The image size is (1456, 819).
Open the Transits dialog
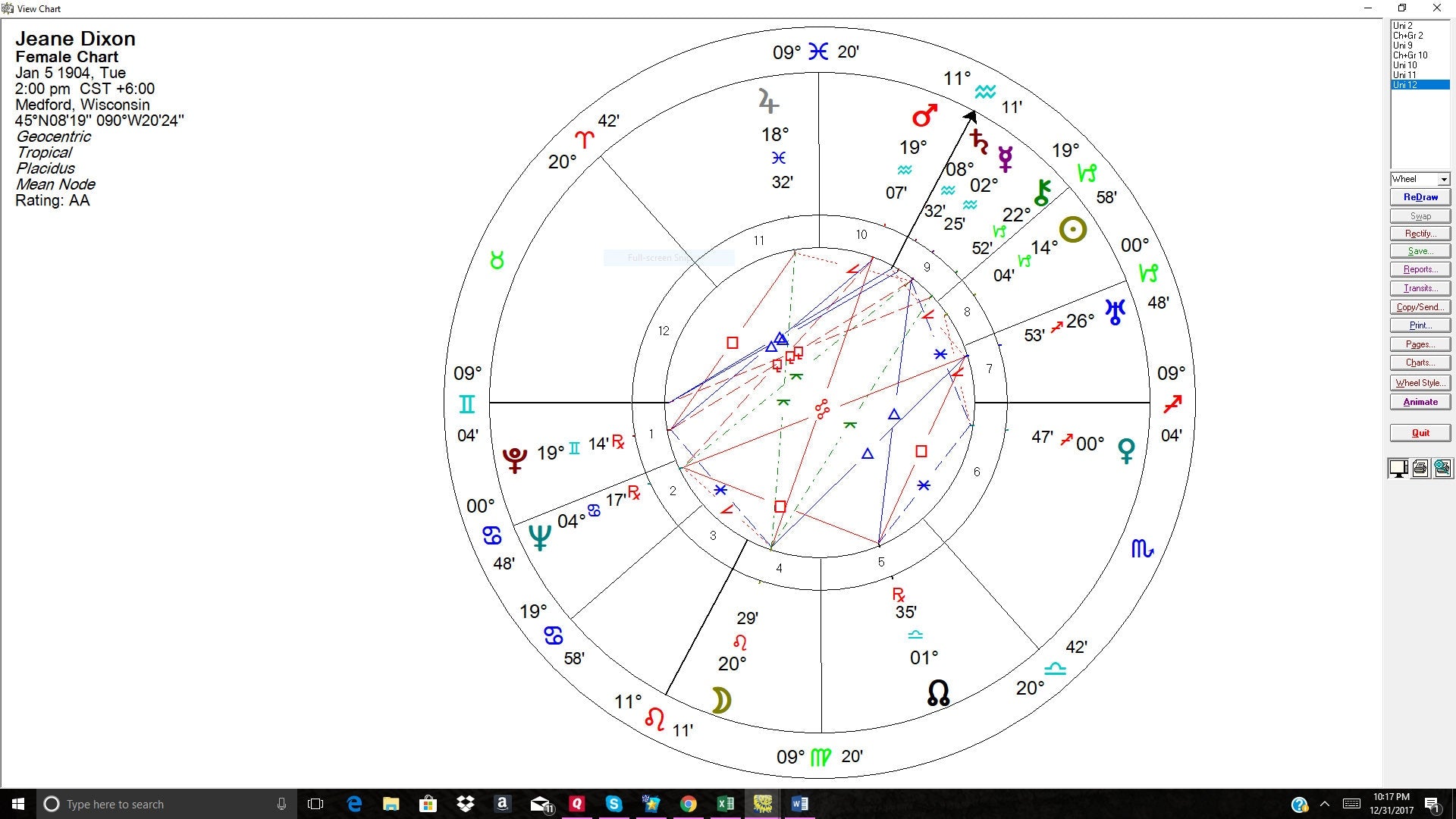click(x=1420, y=288)
